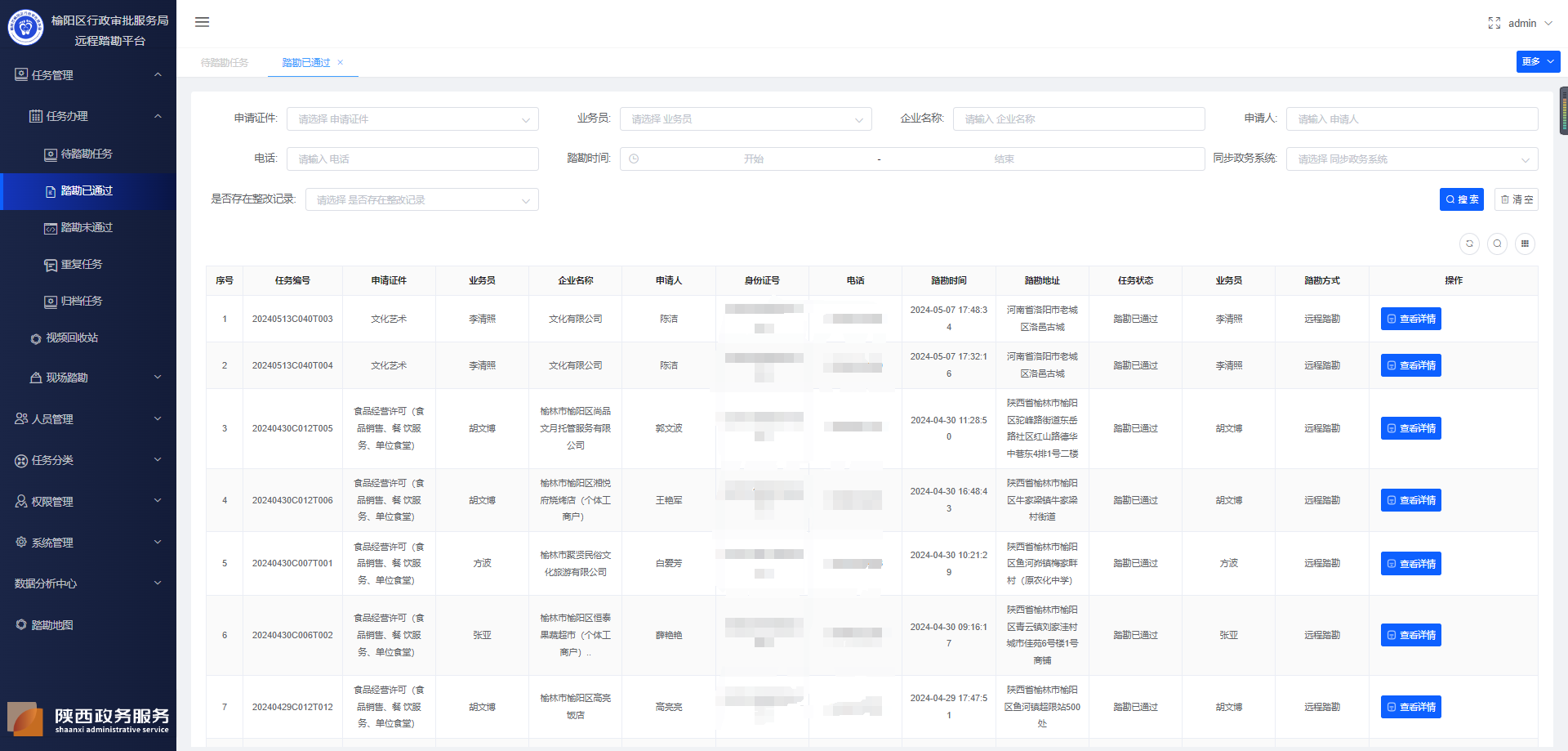The height and width of the screenshot is (751, 1568).
Task: Click the 任务编号 column header
Action: point(292,280)
